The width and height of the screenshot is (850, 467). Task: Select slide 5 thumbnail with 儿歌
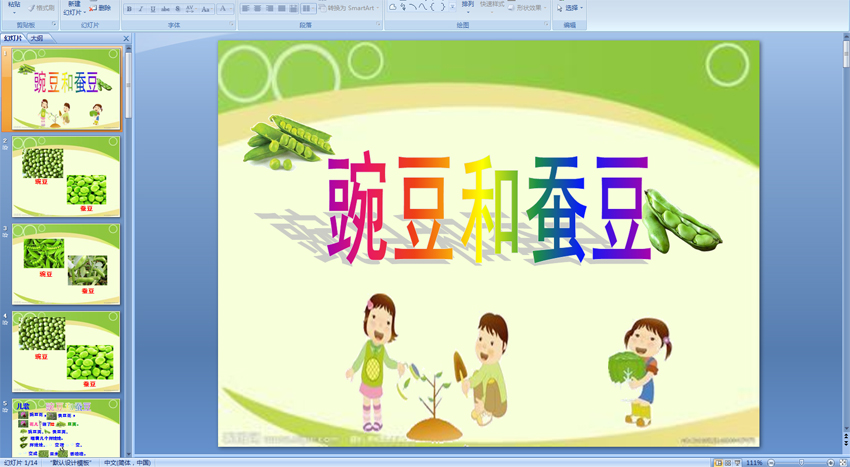(x=66, y=427)
